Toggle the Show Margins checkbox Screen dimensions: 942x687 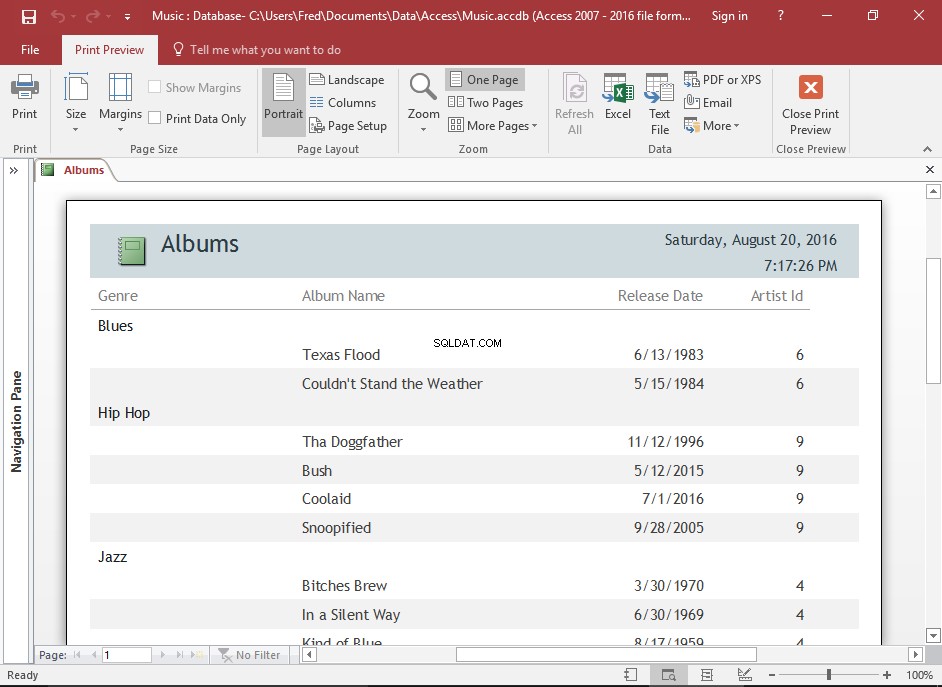pos(154,87)
